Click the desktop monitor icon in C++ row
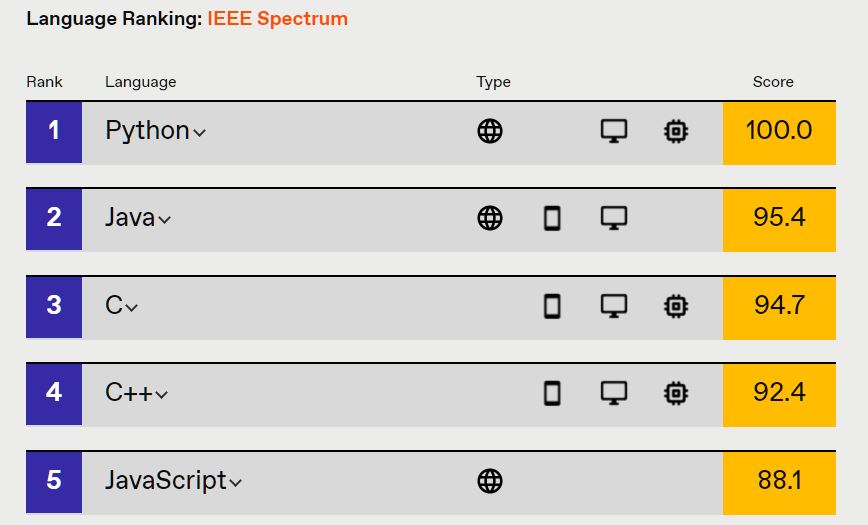This screenshot has height=525, width=868. (614, 393)
